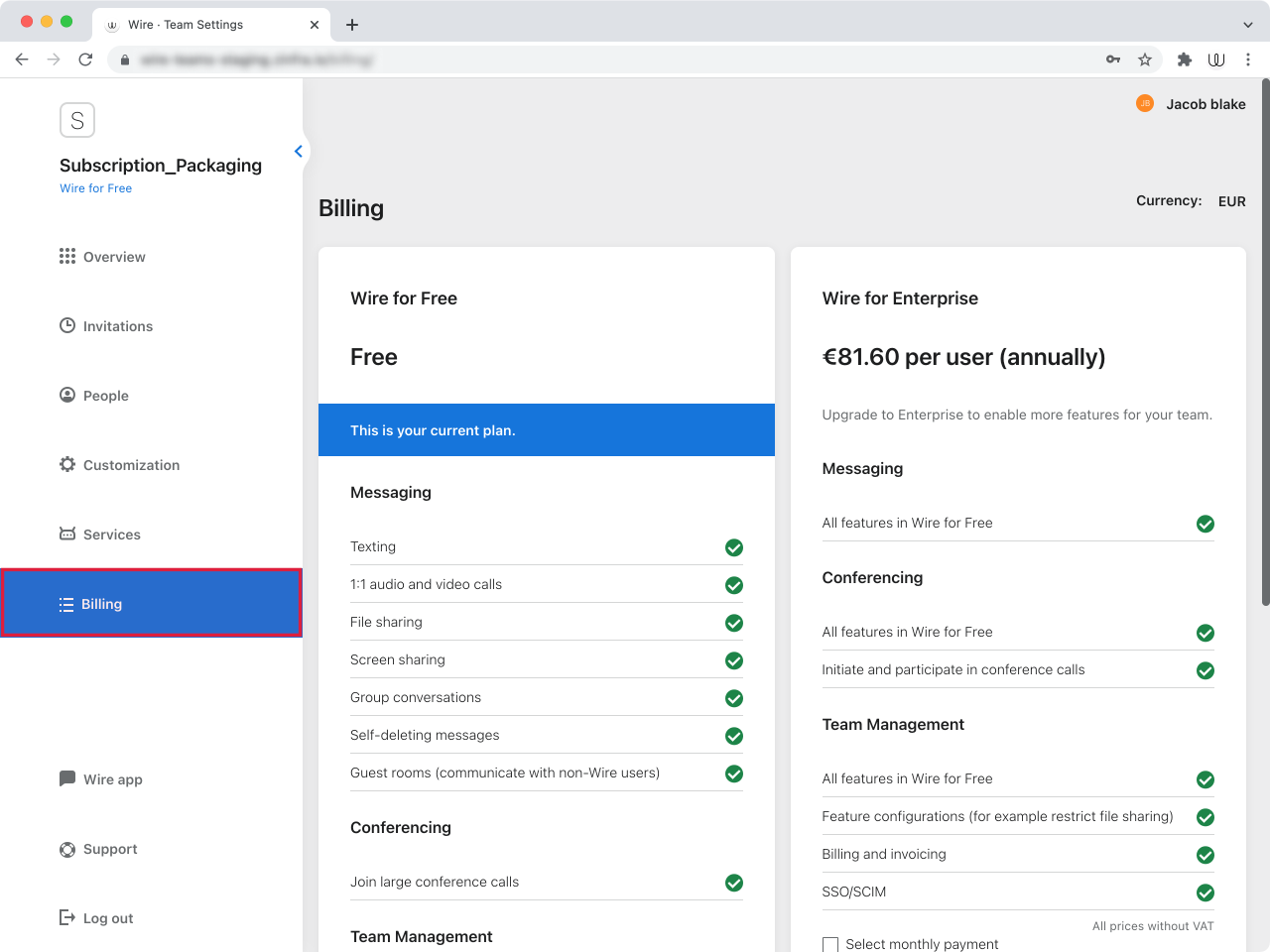Bookmark this page with star icon
1270x952 pixels.
click(x=1145, y=59)
